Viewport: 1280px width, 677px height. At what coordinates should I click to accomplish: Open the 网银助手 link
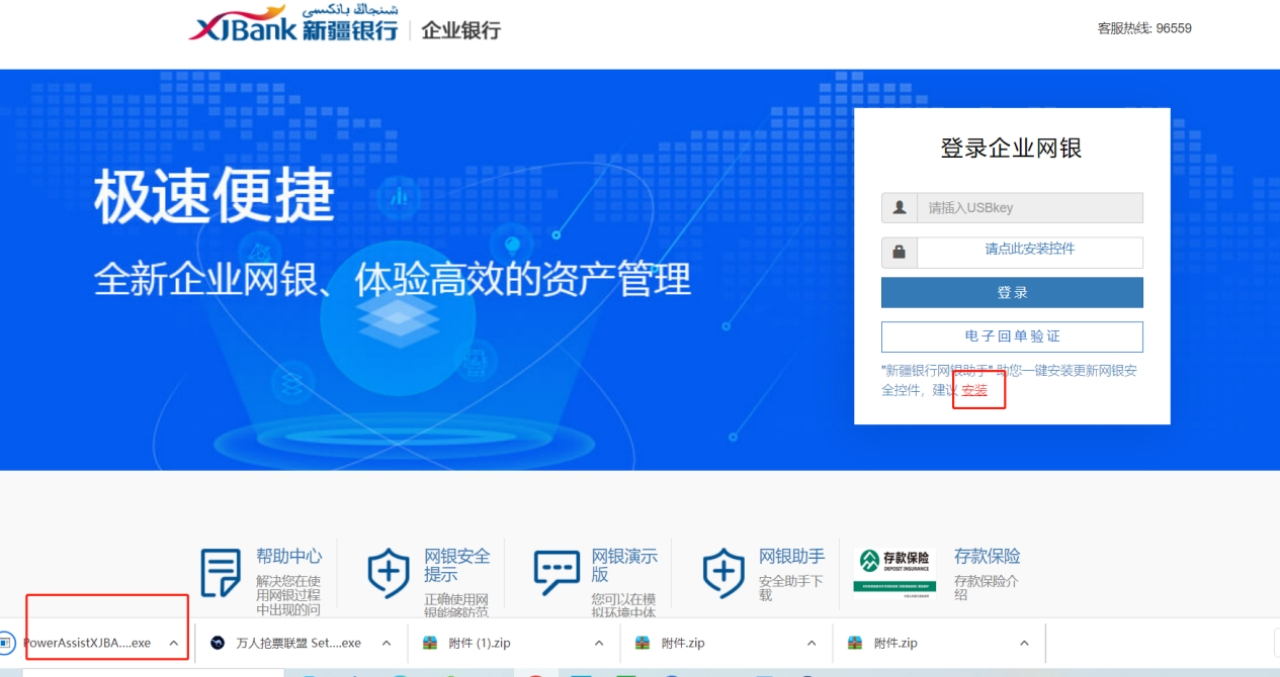click(x=792, y=556)
